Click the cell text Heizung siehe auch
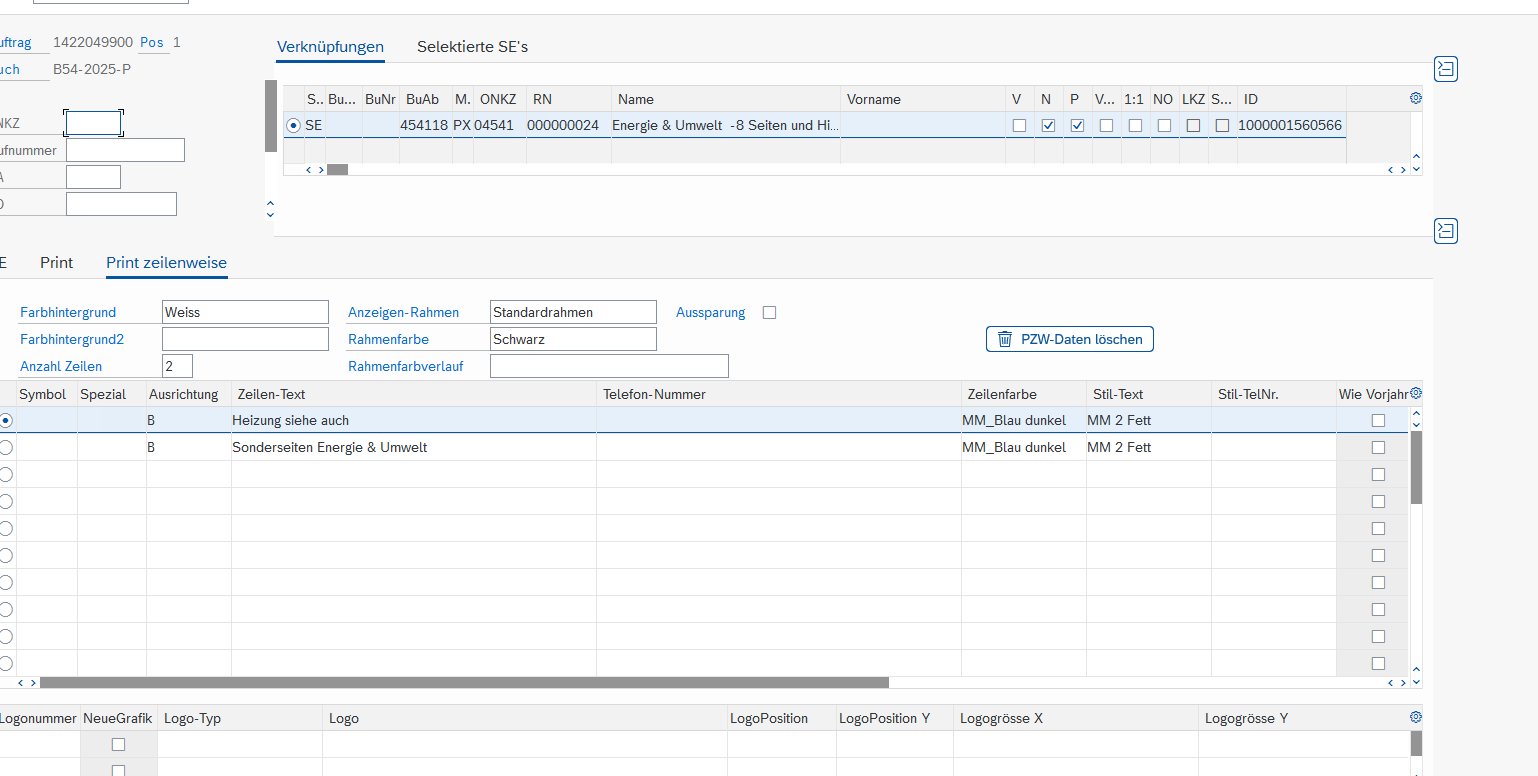1538x776 pixels. click(x=291, y=421)
